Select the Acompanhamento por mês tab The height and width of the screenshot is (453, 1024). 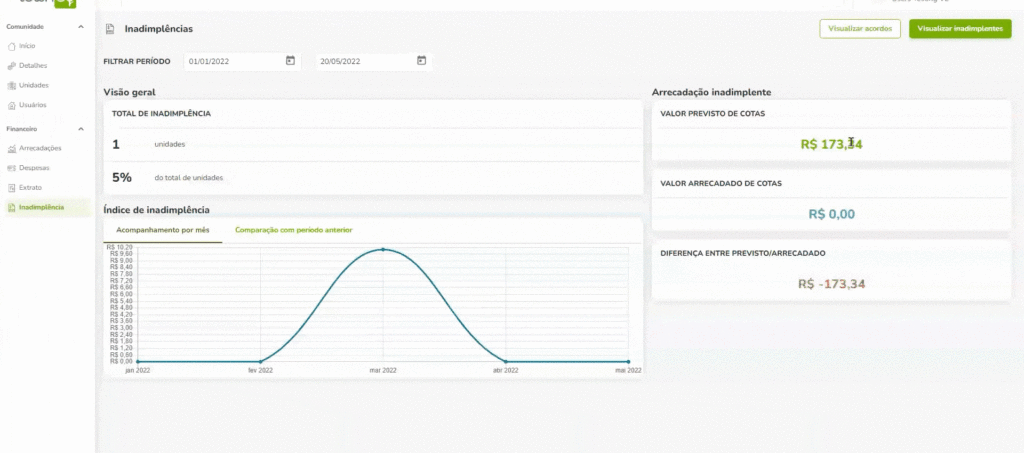coord(163,230)
